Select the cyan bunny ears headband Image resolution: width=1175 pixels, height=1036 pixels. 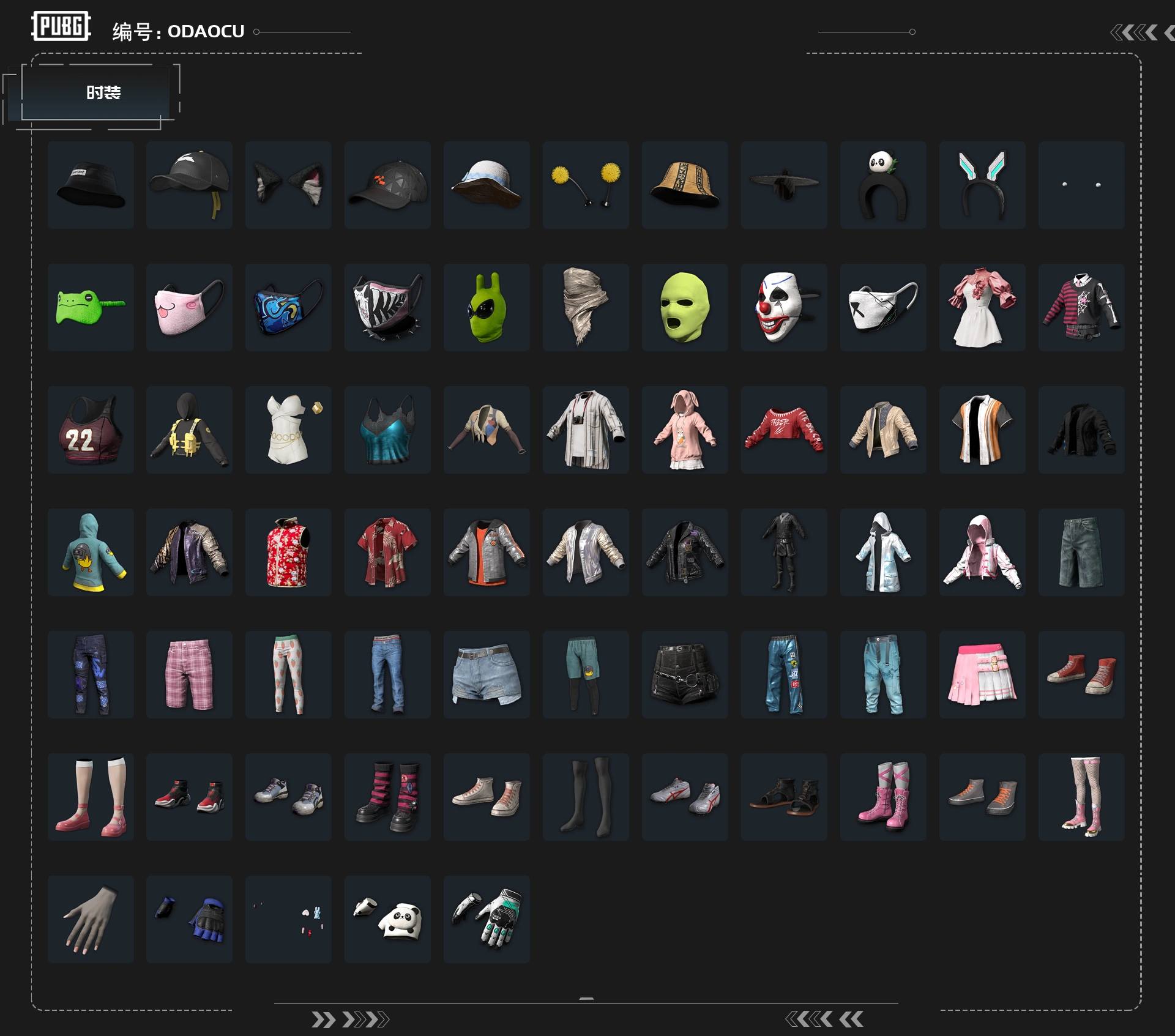tap(982, 185)
